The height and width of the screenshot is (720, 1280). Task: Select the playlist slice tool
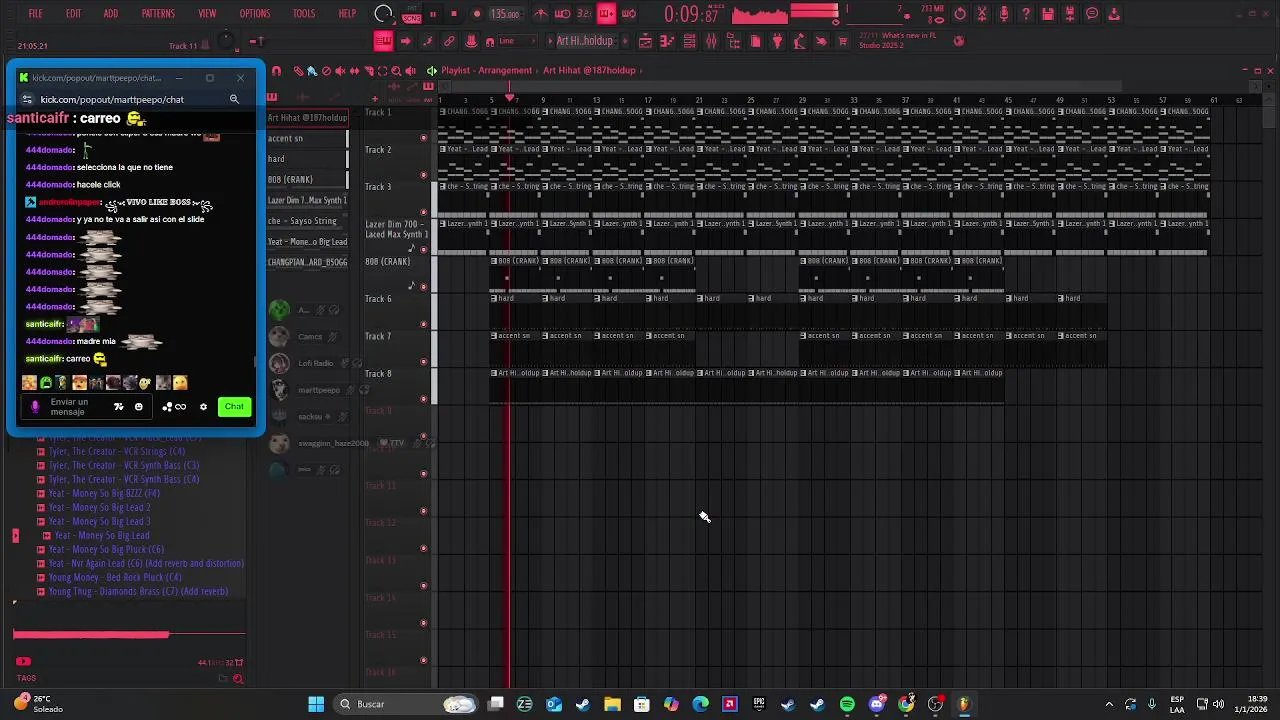tap(368, 71)
